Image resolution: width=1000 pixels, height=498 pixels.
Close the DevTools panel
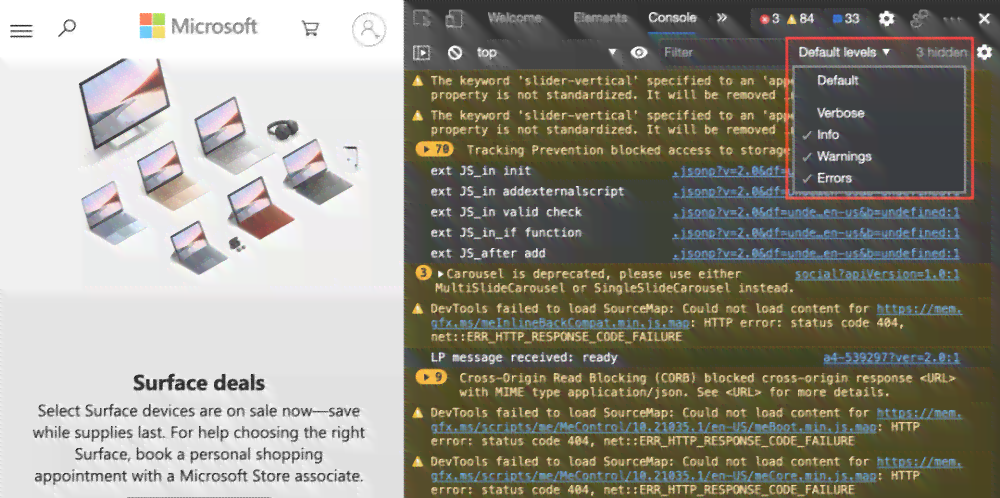tap(984, 19)
